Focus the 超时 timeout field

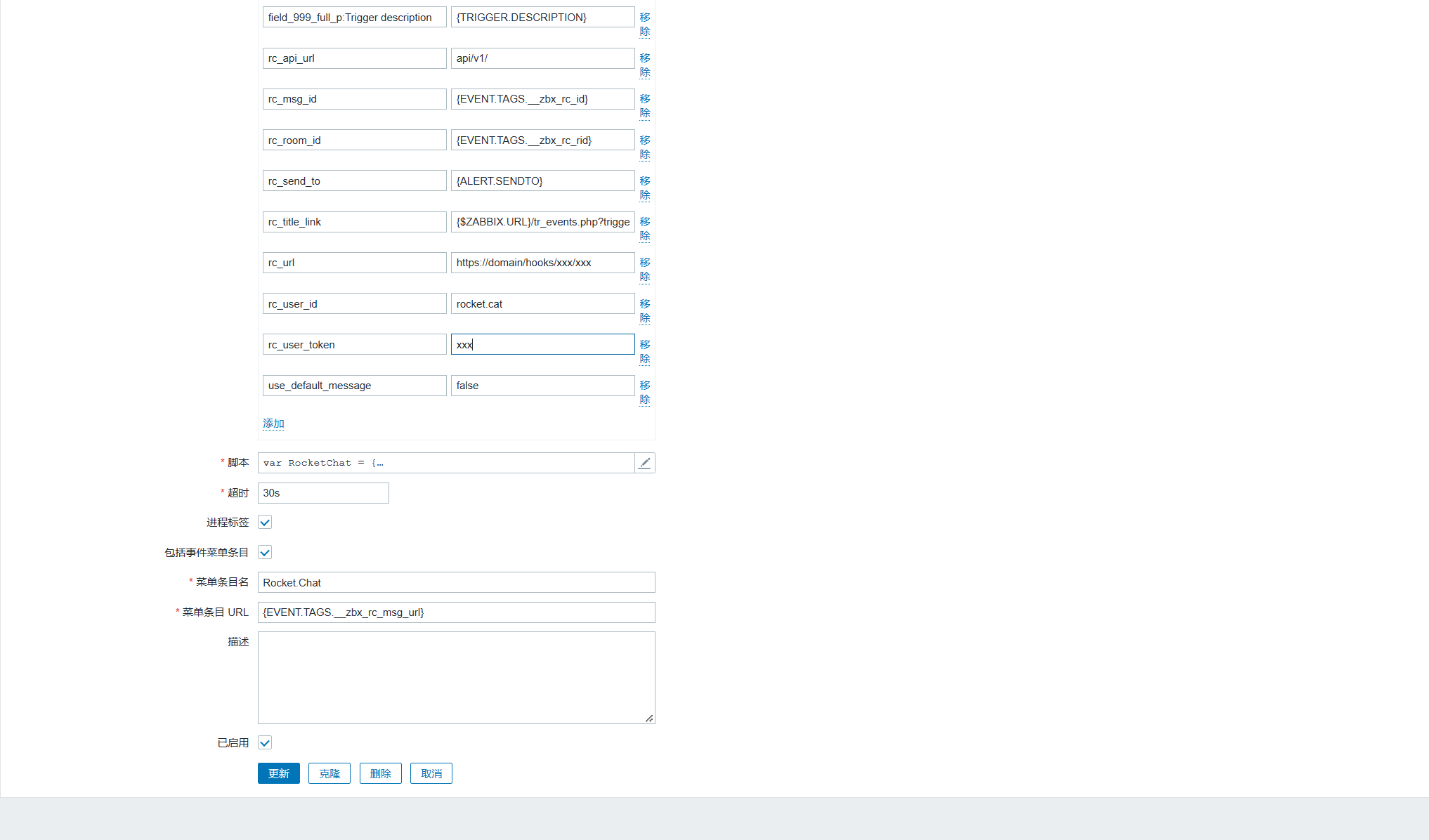coord(322,493)
